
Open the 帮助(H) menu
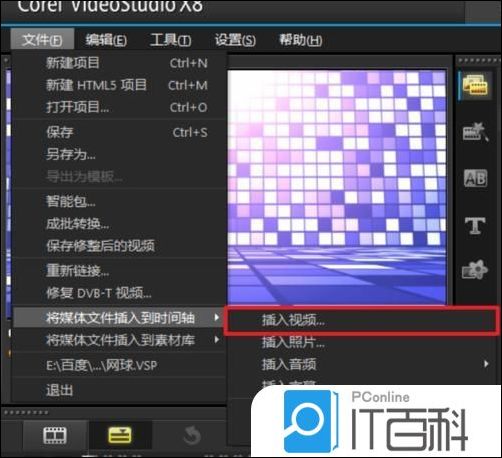300,40
